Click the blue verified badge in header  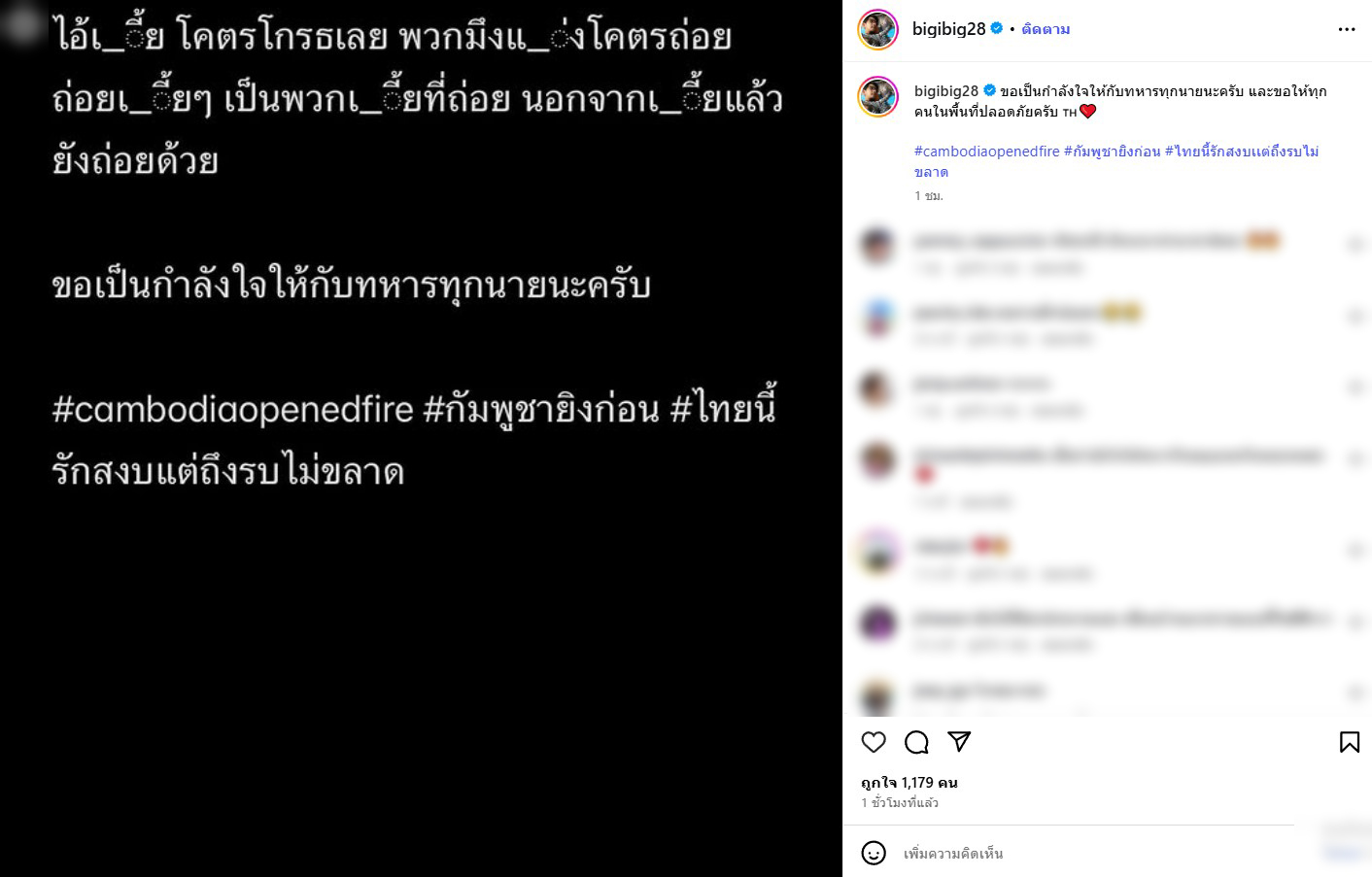pos(996,29)
